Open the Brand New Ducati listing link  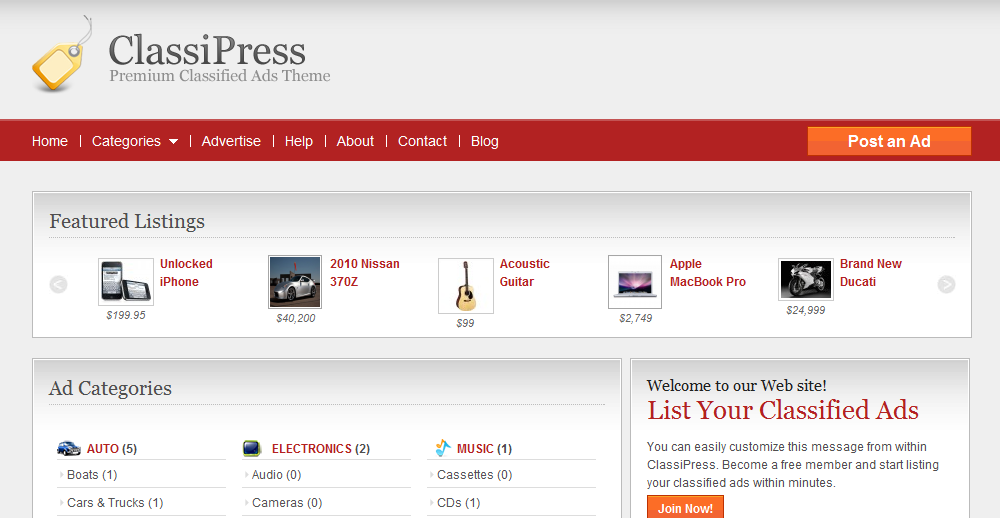point(871,272)
